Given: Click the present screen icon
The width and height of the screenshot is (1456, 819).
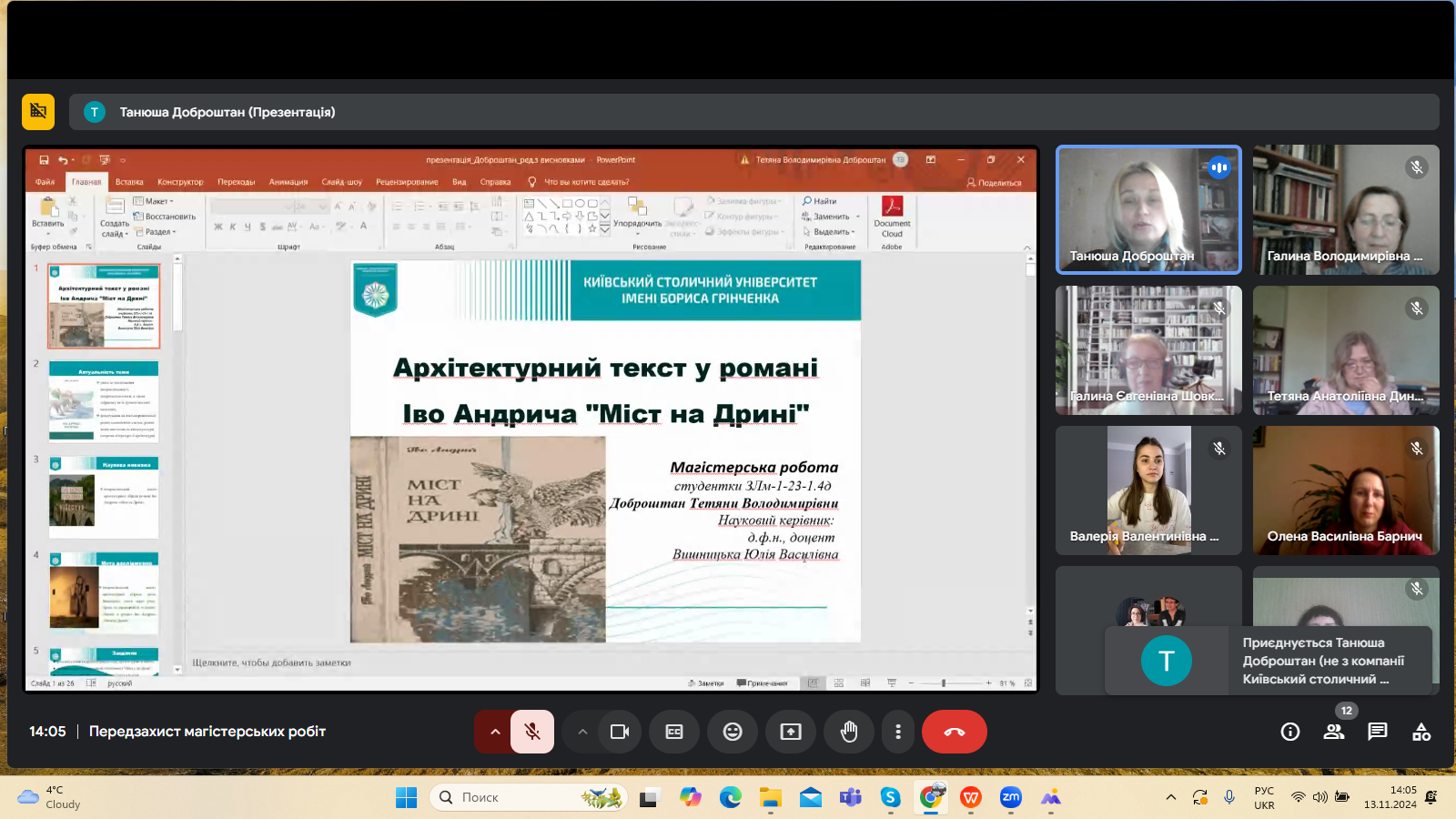Looking at the screenshot, I should 791,732.
